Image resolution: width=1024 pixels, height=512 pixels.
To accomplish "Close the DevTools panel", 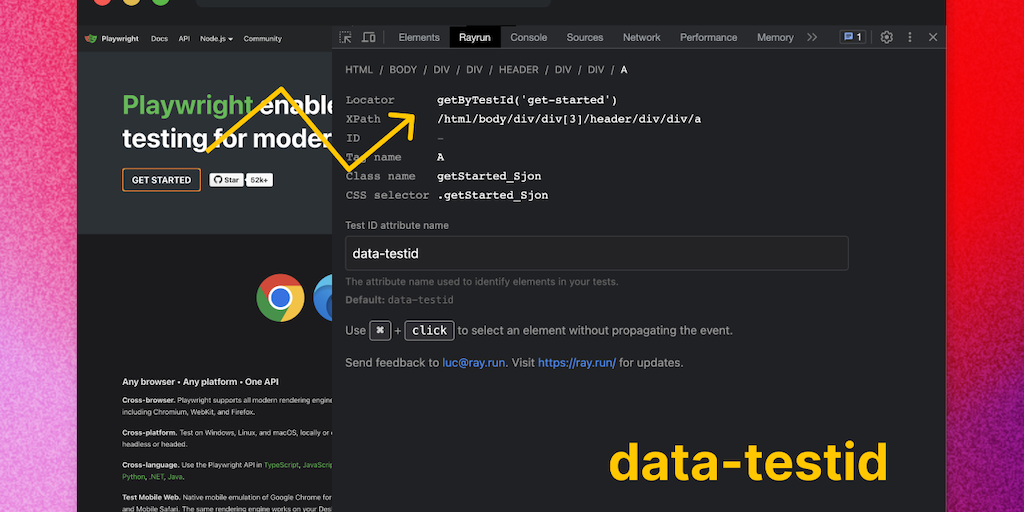I will point(933,37).
